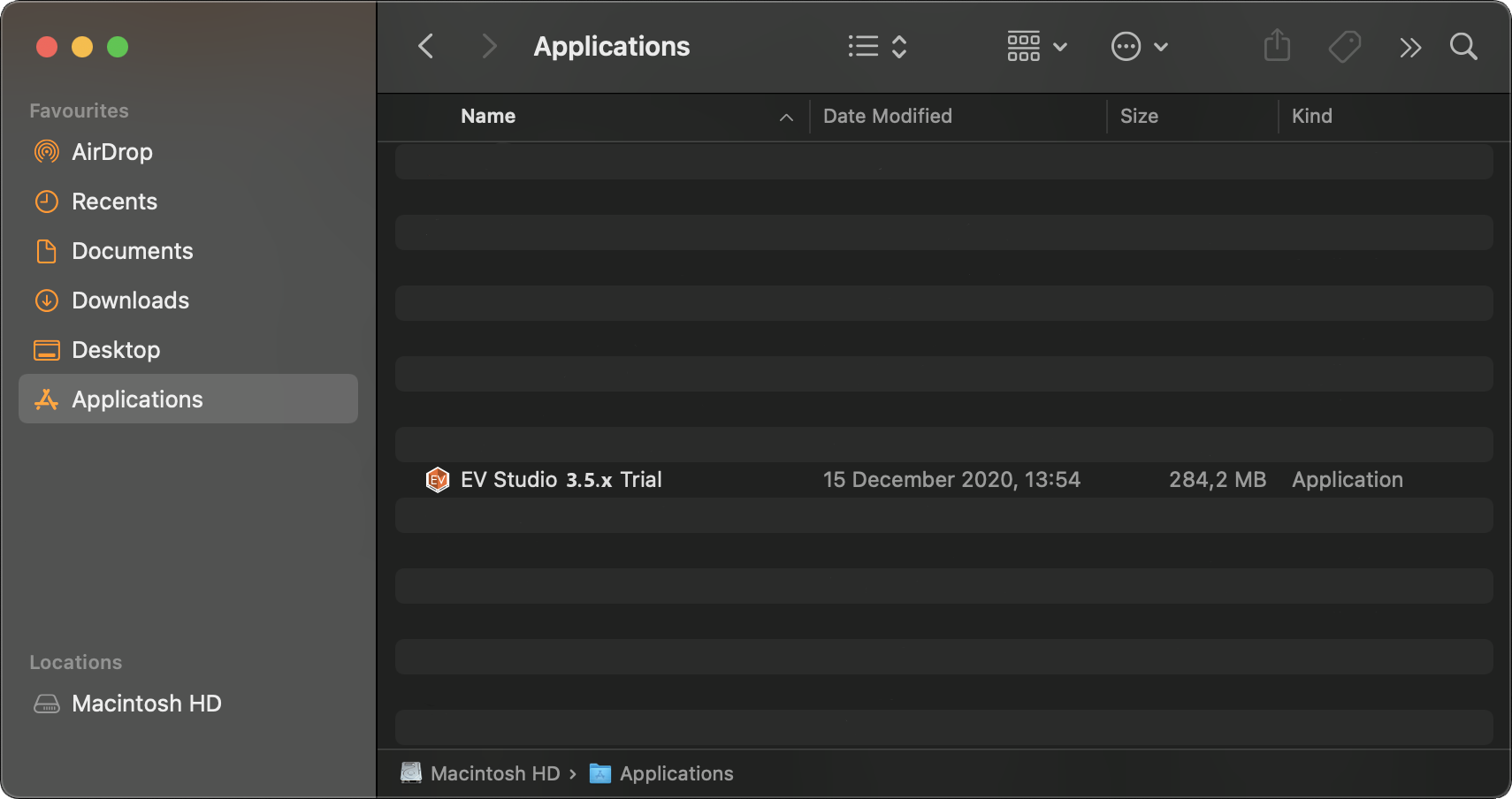Screen dimensions: 1512x799
Task: Open the Finder search magnifier
Action: pyautogui.click(x=1463, y=46)
